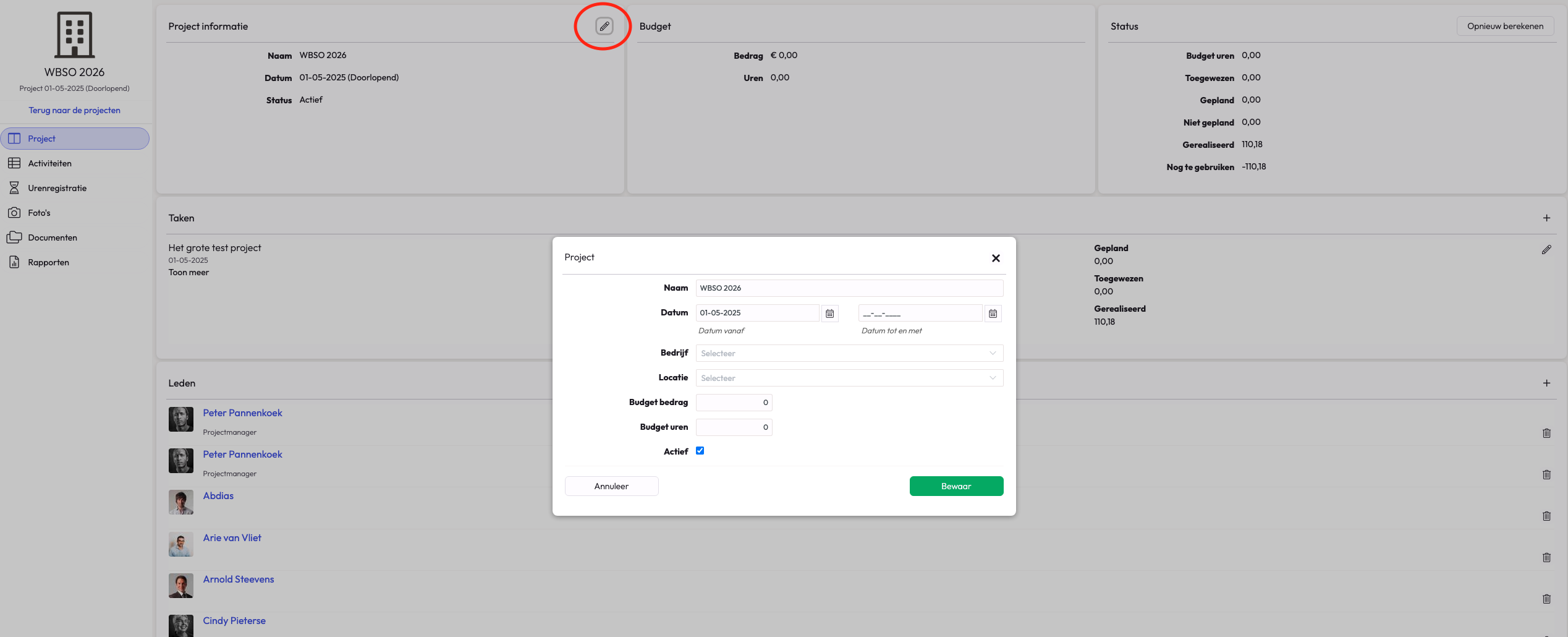Open Foto's in sidebar
The width and height of the screenshot is (1568, 637).
coord(75,213)
